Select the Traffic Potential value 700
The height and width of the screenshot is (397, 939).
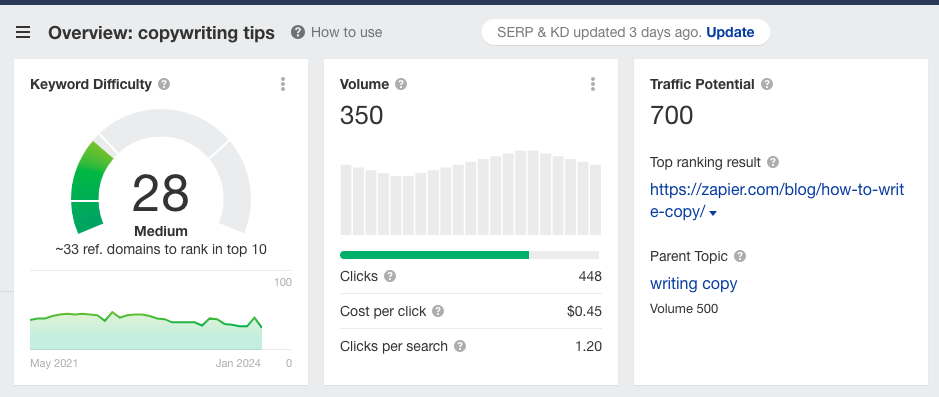click(672, 115)
